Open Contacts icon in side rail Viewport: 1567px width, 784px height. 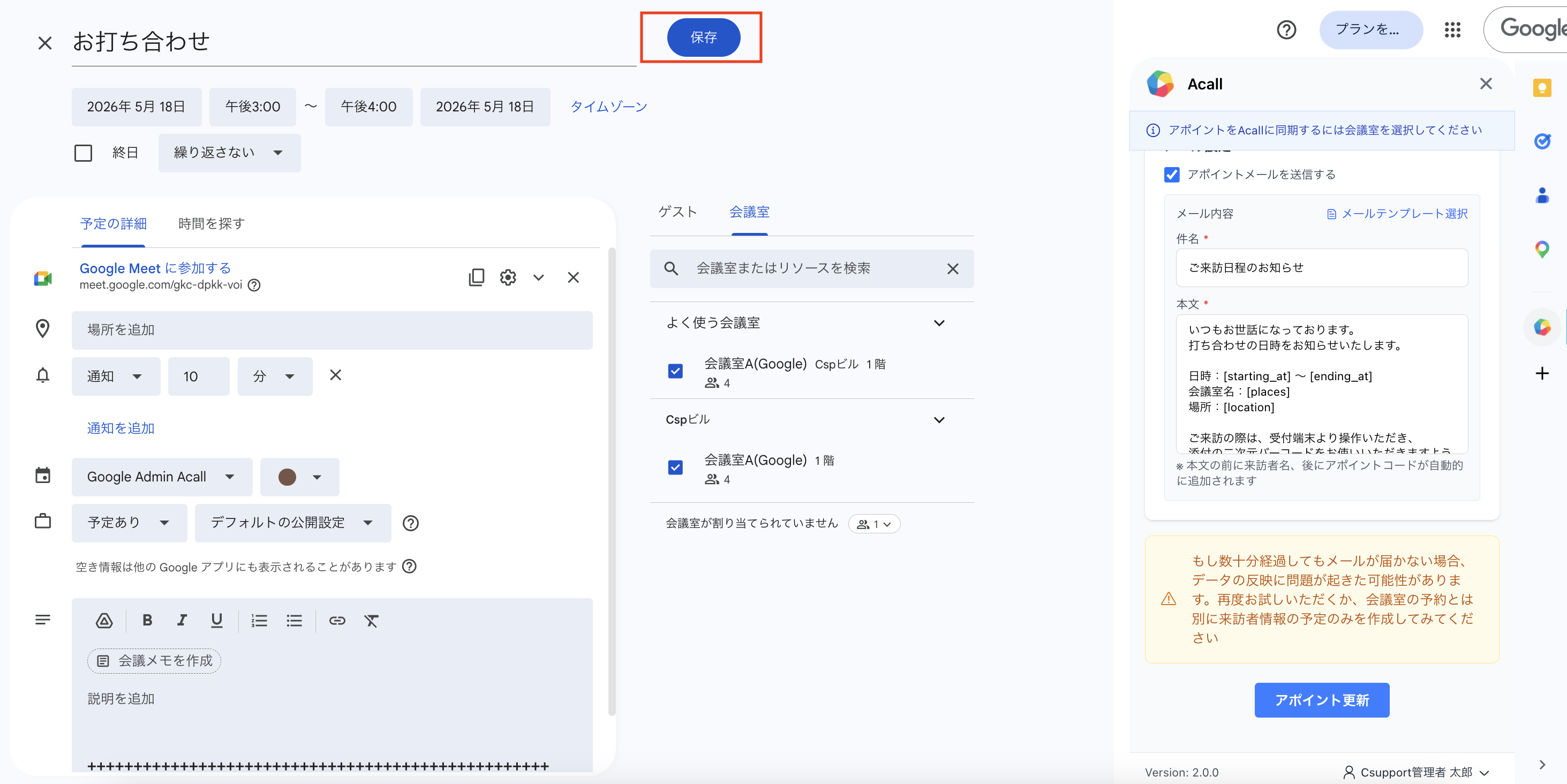pos(1541,195)
